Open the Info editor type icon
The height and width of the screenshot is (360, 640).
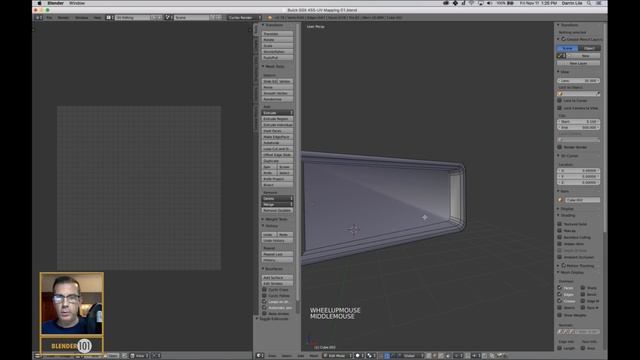pyautogui.click(x=38, y=18)
